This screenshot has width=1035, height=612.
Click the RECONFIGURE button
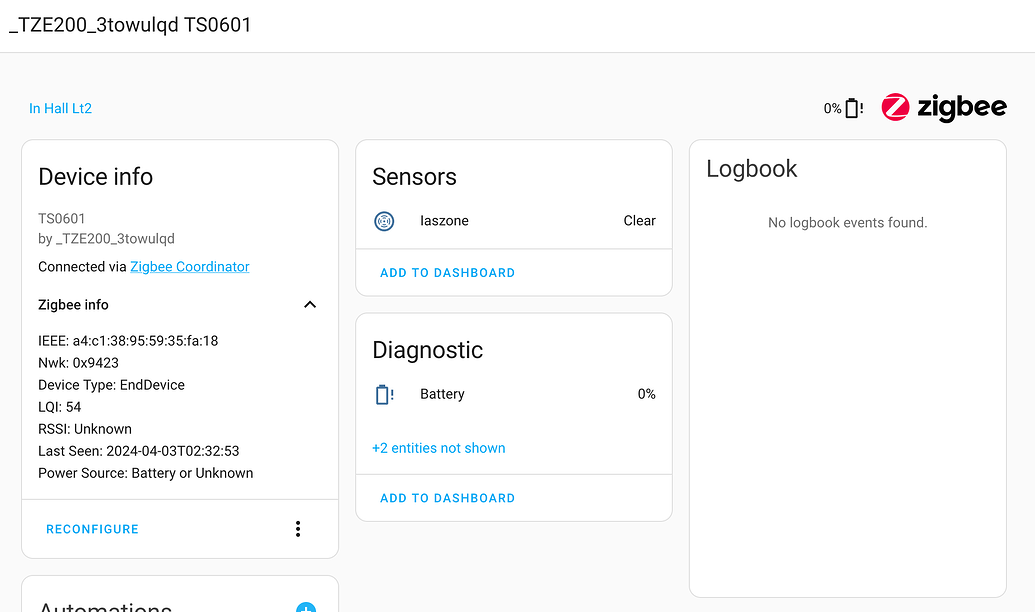point(92,529)
